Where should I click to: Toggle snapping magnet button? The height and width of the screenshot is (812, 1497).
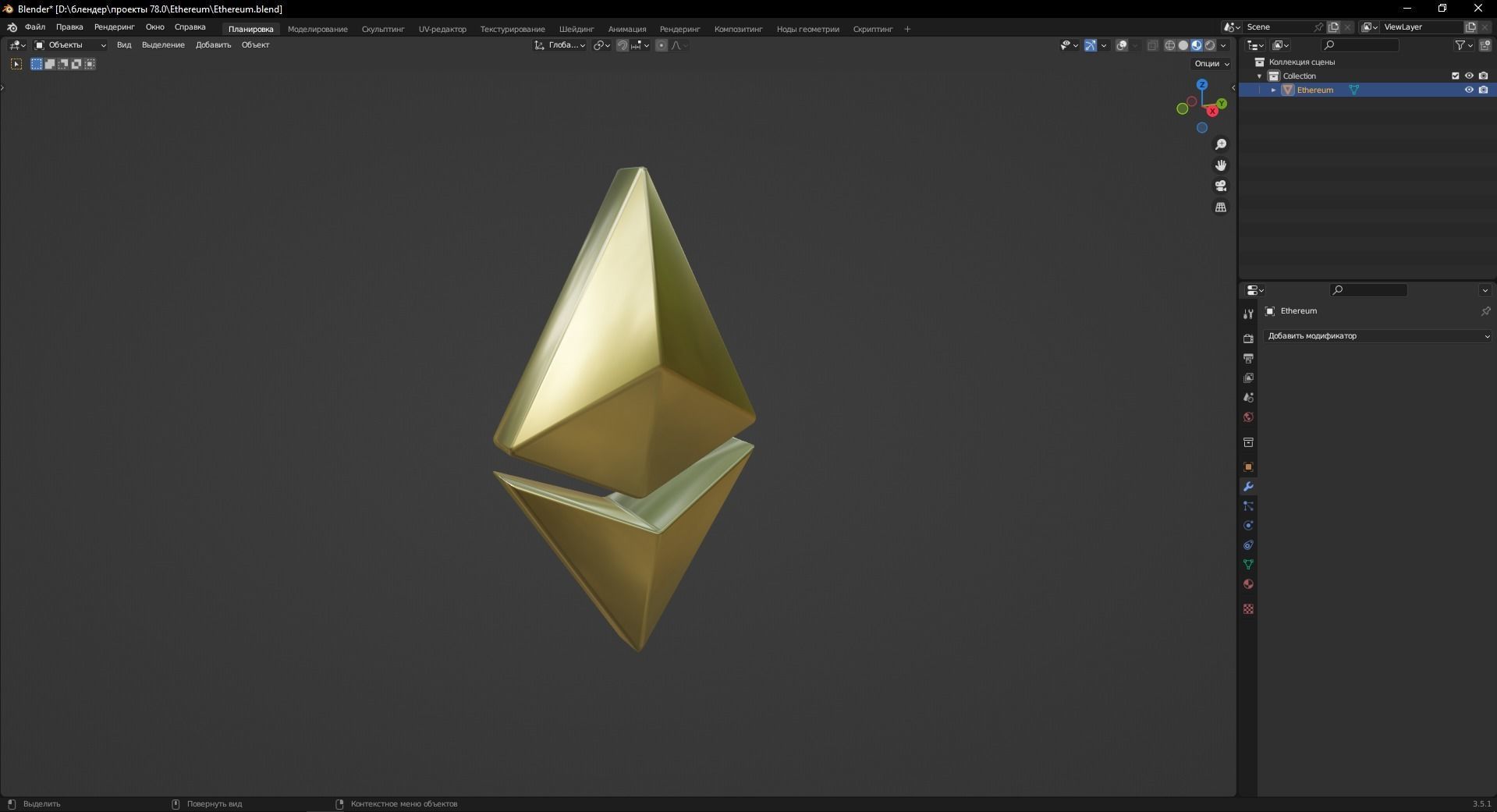pyautogui.click(x=623, y=45)
